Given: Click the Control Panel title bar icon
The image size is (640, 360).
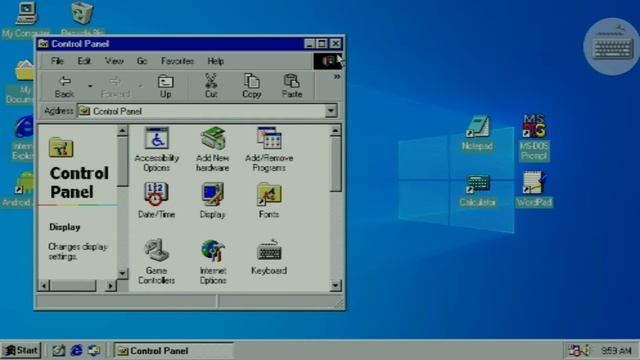Looking at the screenshot, I should pyautogui.click(x=43, y=44).
